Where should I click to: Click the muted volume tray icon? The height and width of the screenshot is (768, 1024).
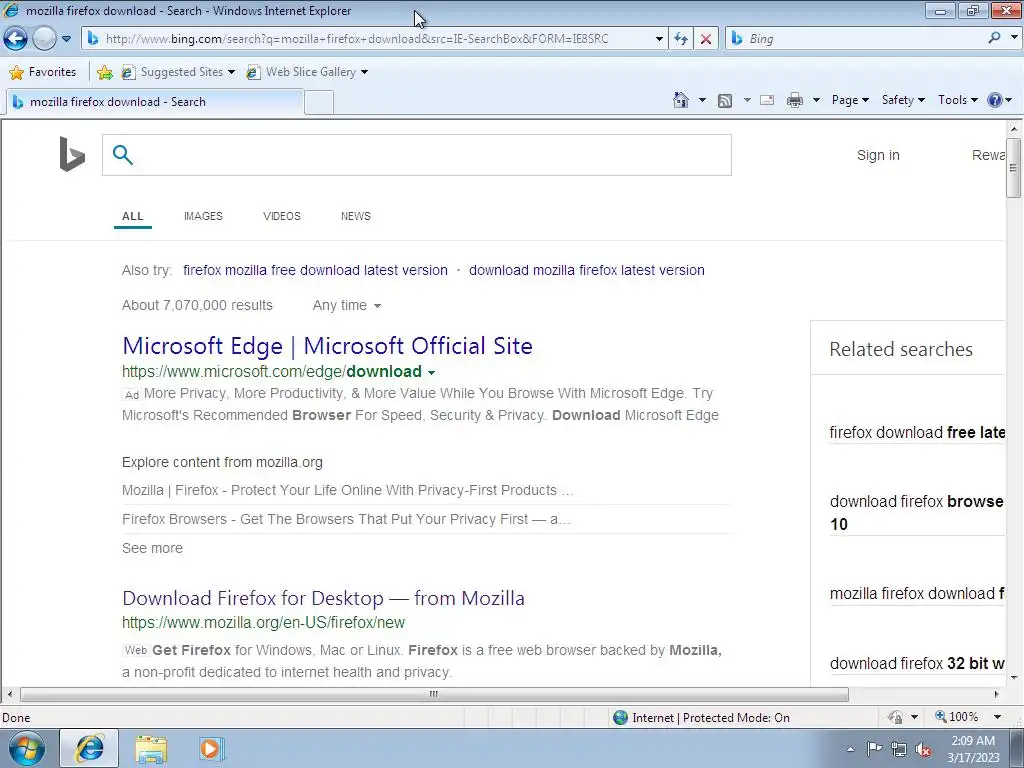pos(923,749)
